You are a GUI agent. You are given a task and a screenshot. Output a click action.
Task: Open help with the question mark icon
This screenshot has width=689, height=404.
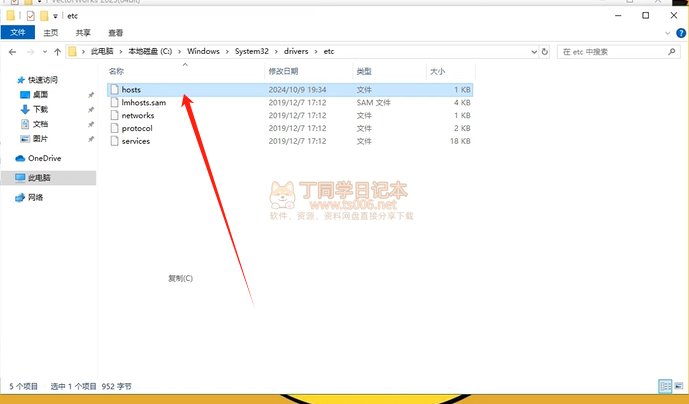click(x=681, y=33)
